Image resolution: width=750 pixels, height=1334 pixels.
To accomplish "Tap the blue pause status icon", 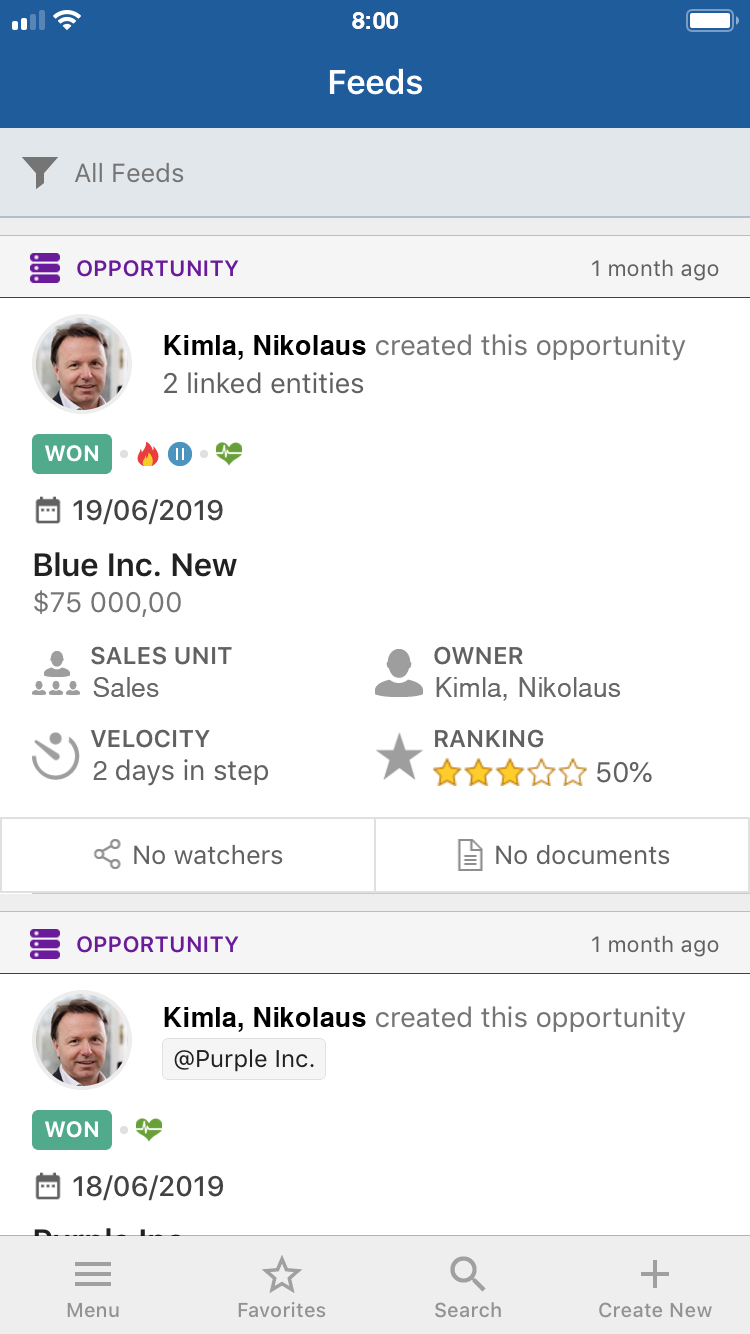I will coord(180,455).
